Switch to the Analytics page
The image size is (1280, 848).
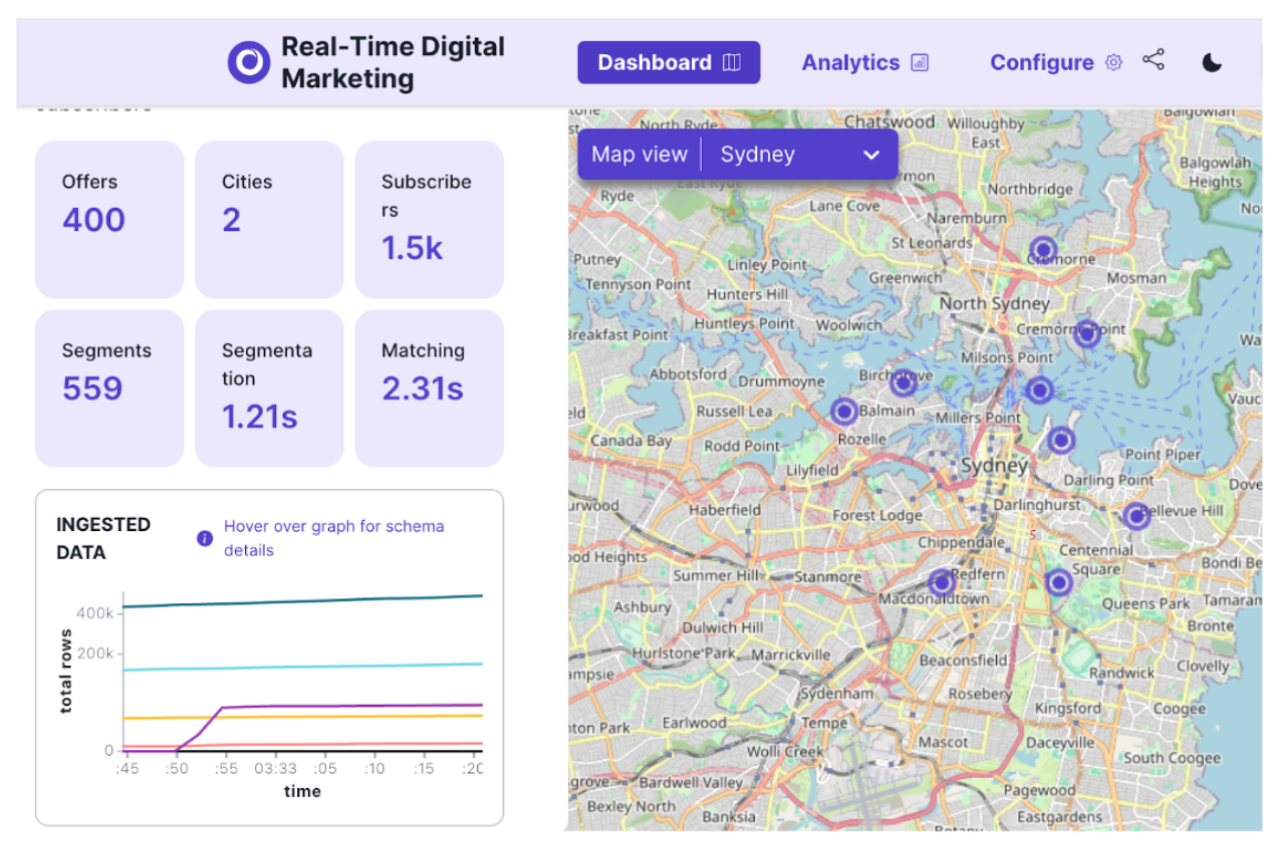(852, 62)
